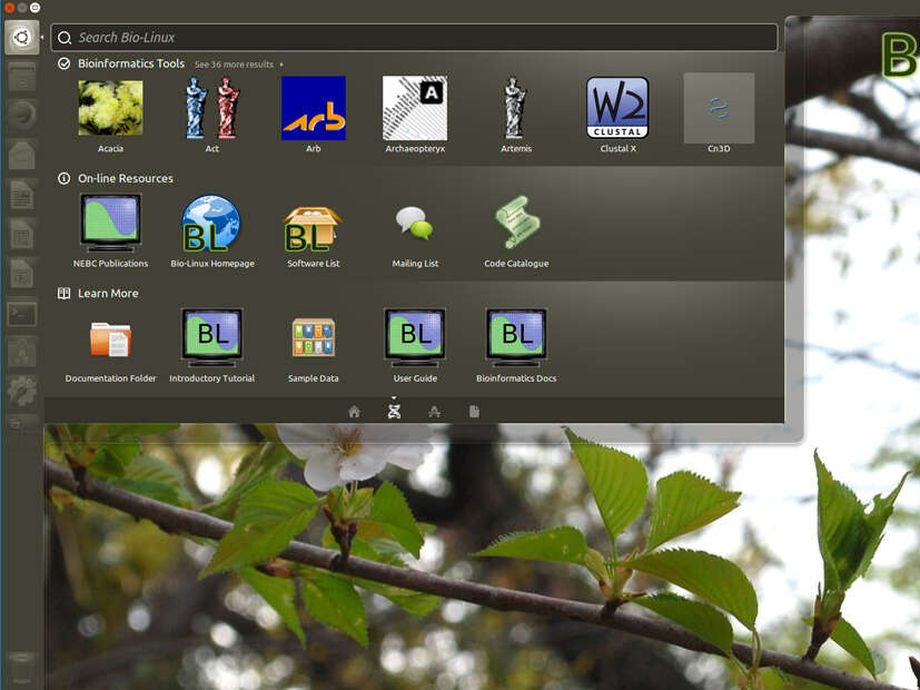Switch to the Home lens tab
The image size is (920, 690).
click(354, 412)
